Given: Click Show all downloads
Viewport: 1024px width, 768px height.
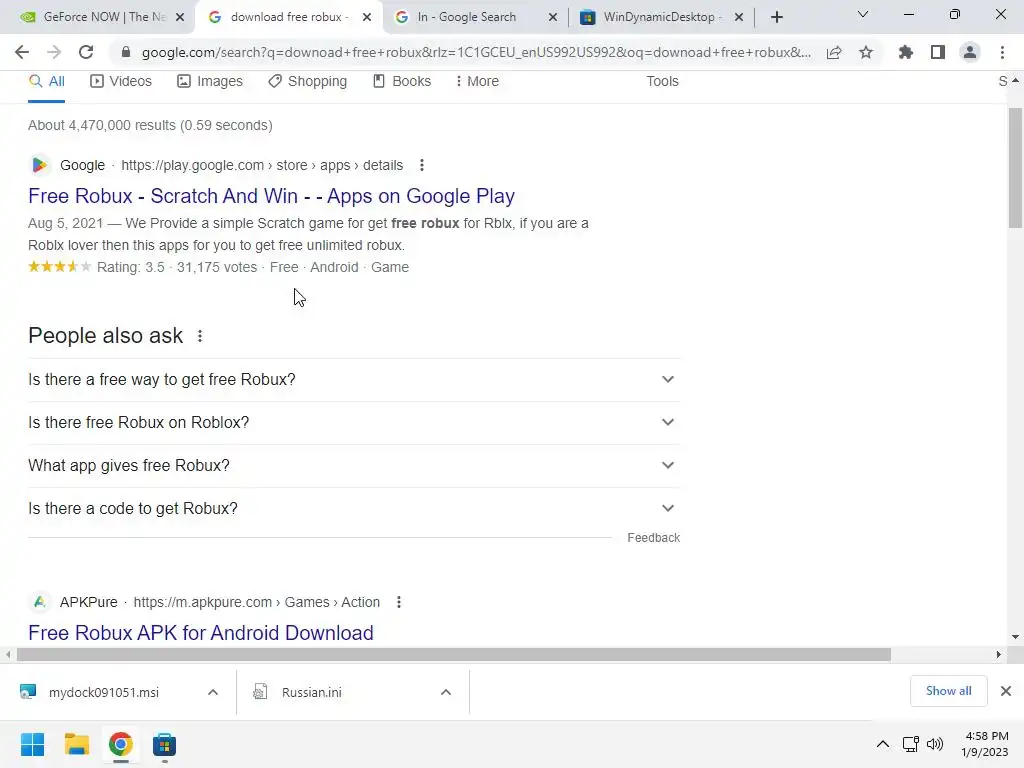Looking at the screenshot, I should click(948, 691).
